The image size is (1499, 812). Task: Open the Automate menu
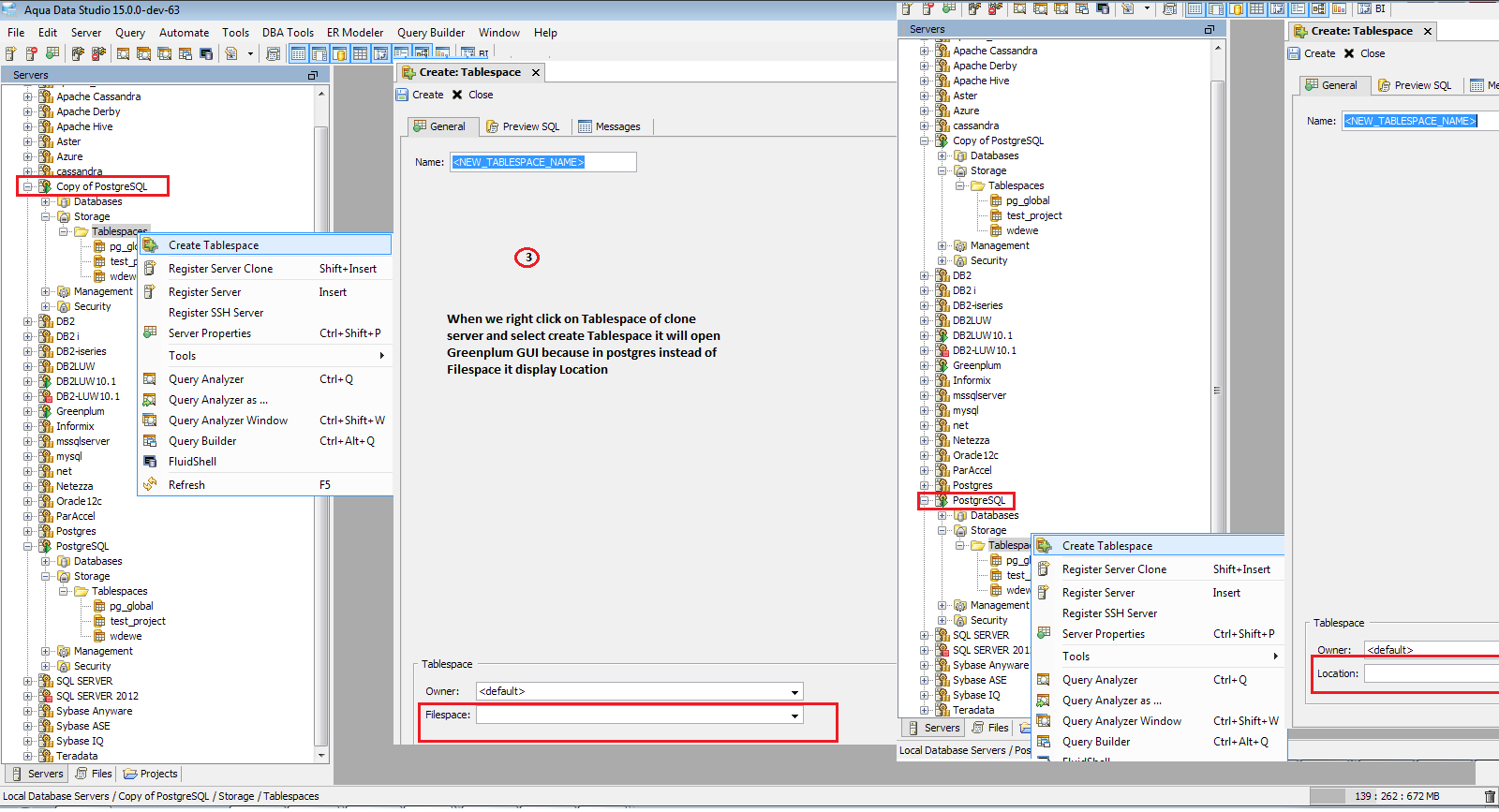click(x=184, y=33)
